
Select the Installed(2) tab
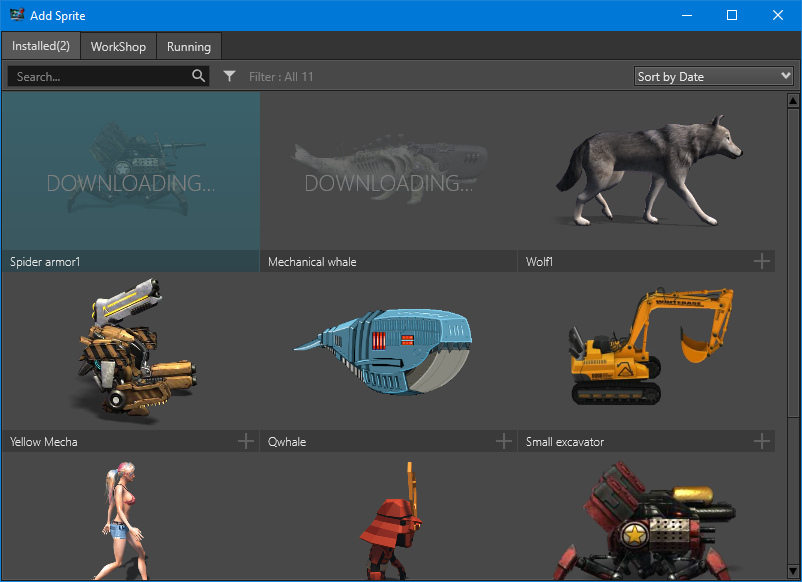[x=41, y=46]
